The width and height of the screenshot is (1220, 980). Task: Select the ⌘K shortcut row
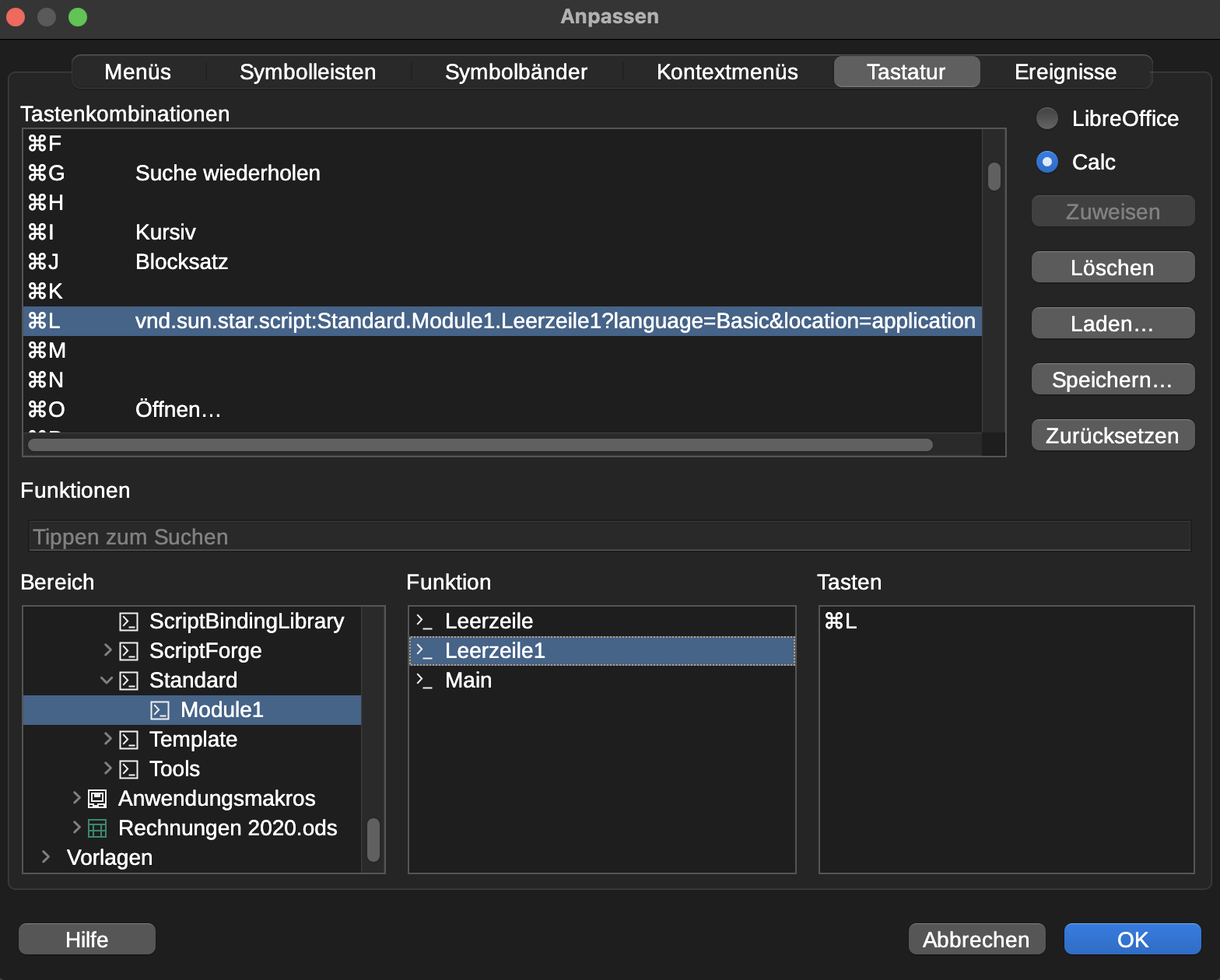click(503, 292)
